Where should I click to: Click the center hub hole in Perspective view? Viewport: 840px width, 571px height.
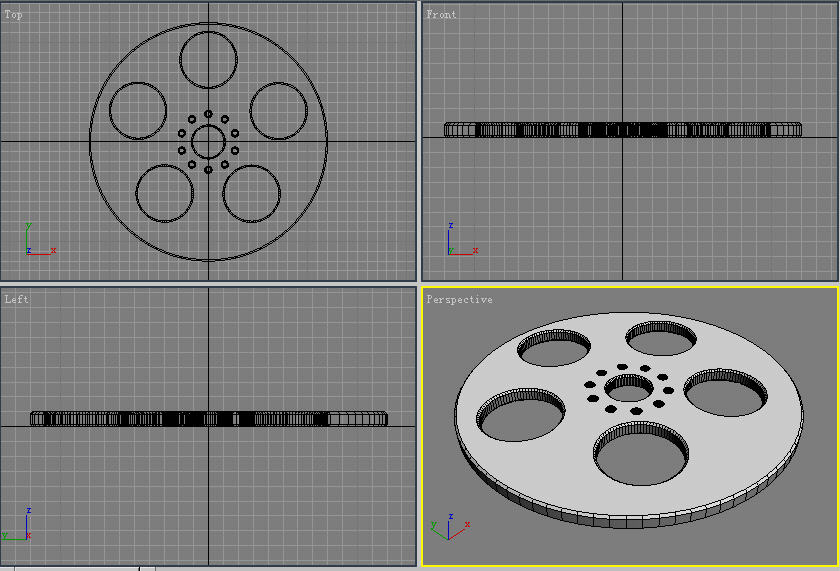pos(628,385)
